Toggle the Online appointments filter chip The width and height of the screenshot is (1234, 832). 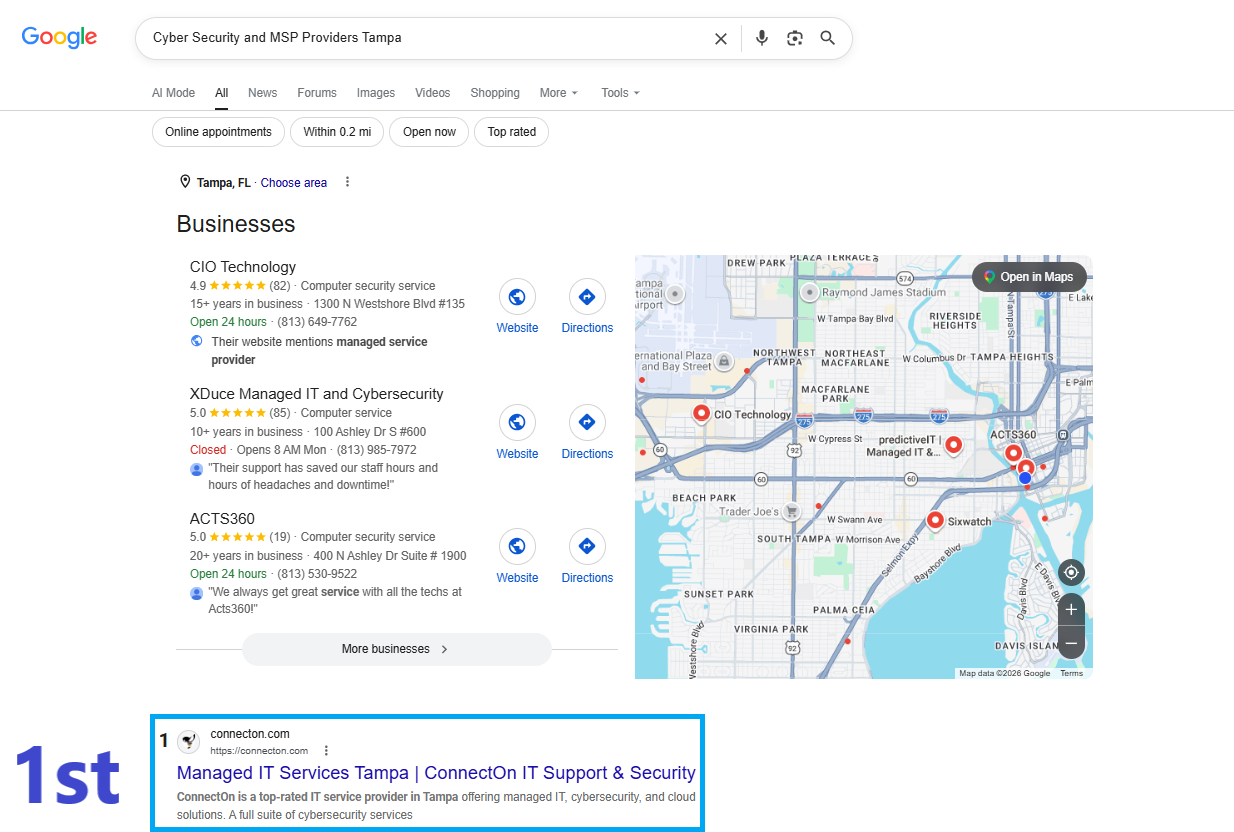point(218,132)
